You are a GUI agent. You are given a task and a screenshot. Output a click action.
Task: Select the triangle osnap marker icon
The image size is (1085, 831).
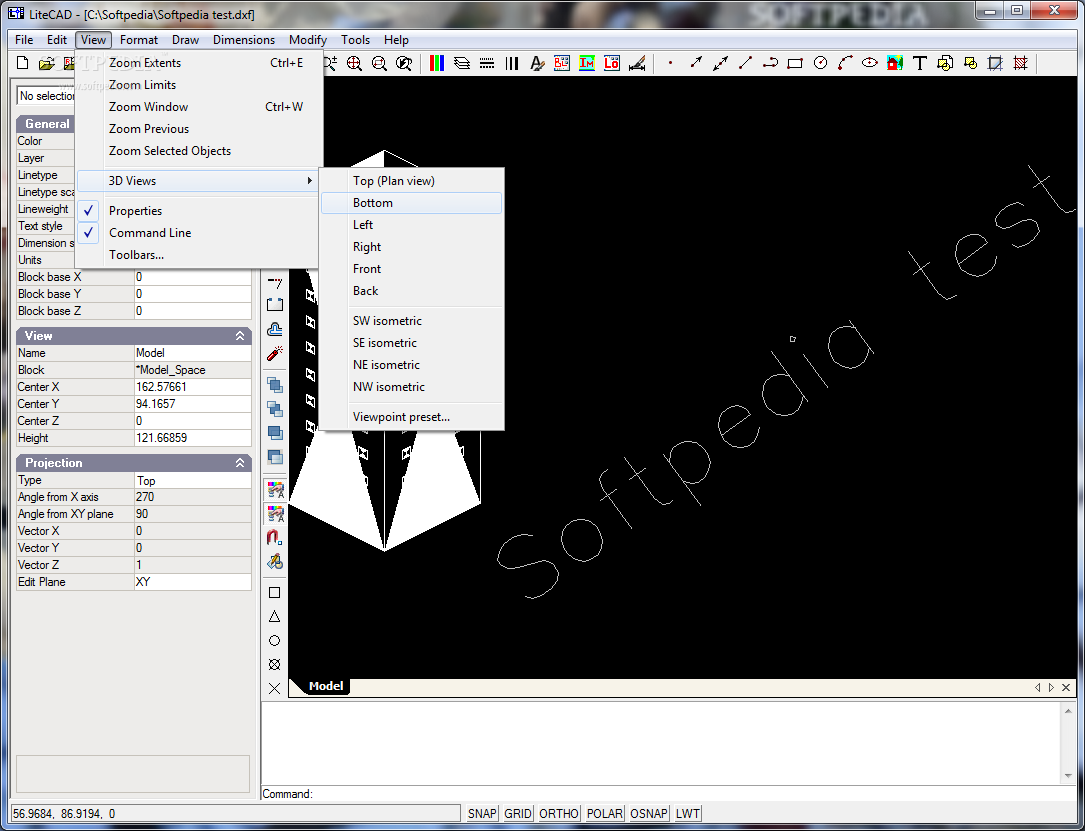click(275, 617)
